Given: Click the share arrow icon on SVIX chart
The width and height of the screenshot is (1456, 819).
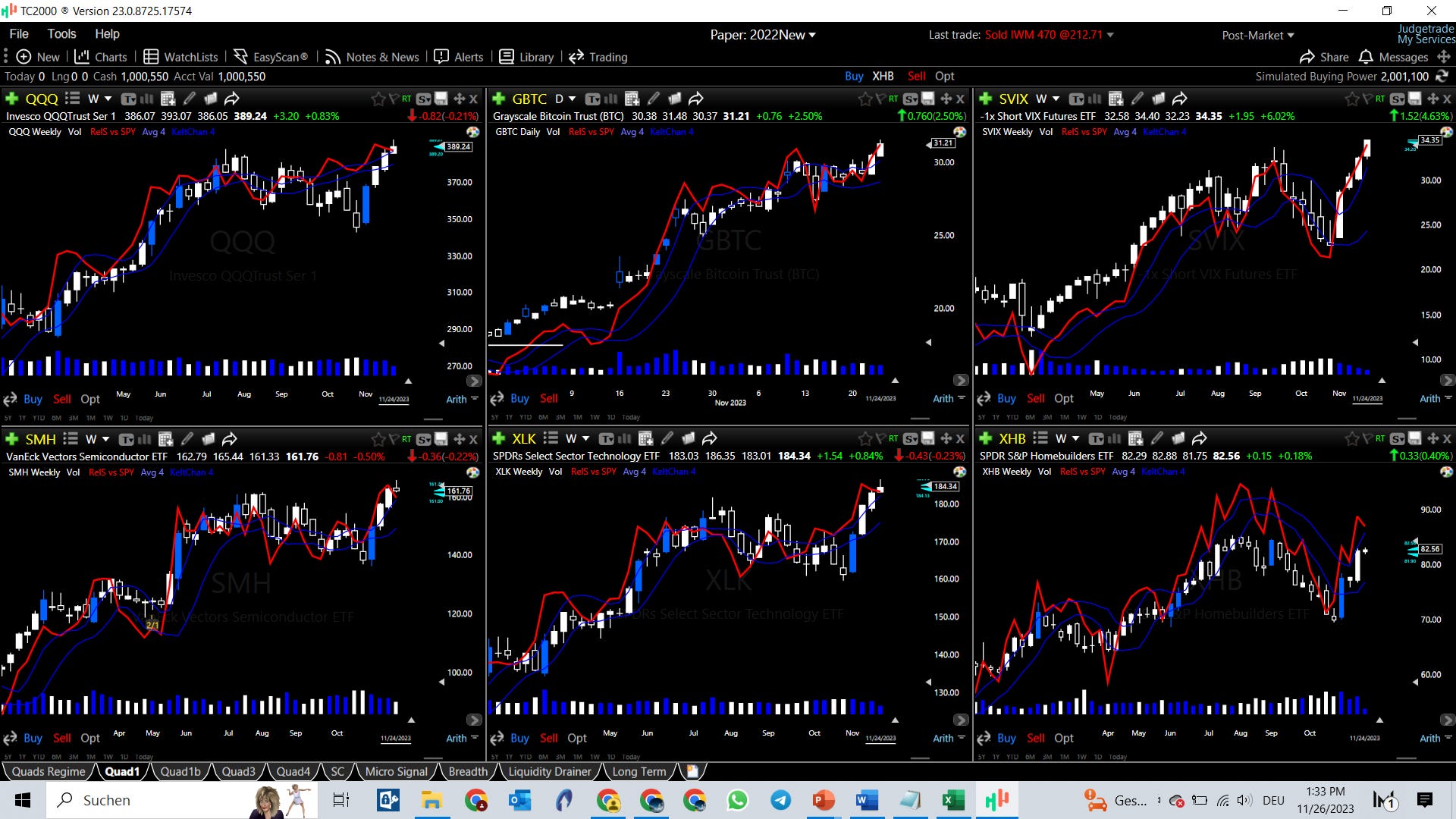Looking at the screenshot, I should point(1179,99).
